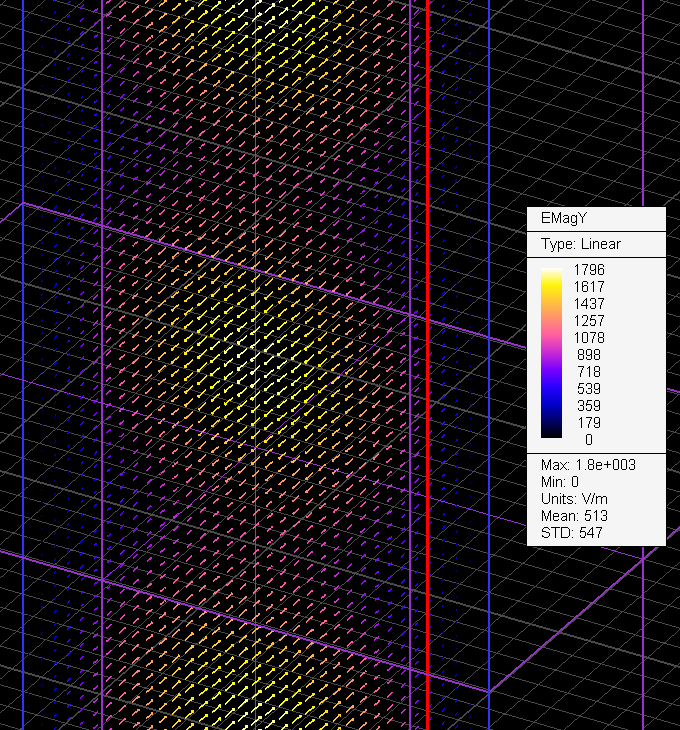Click the 718 legend value

coord(589,372)
